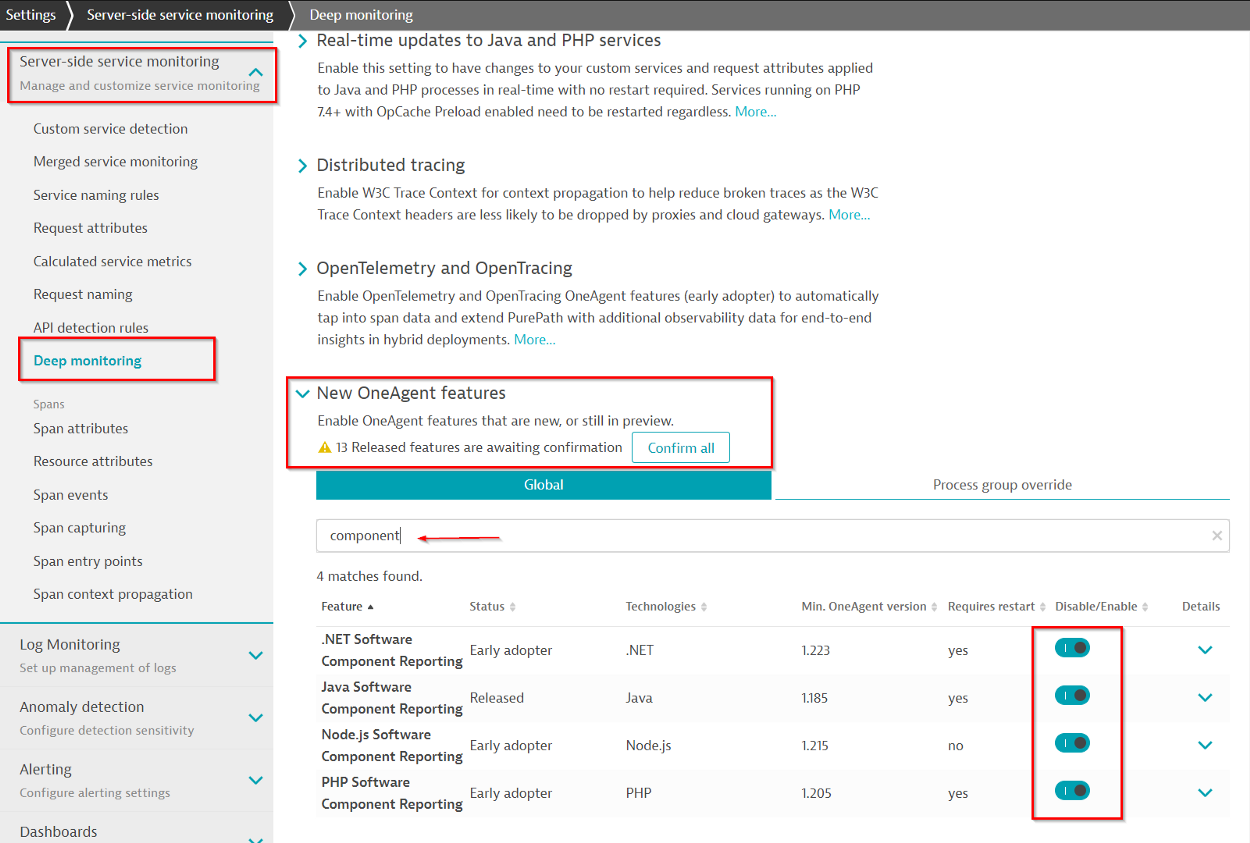Expand Log Monitoring settings section
Image resolution: width=1250 pixels, height=843 pixels.
(256, 655)
